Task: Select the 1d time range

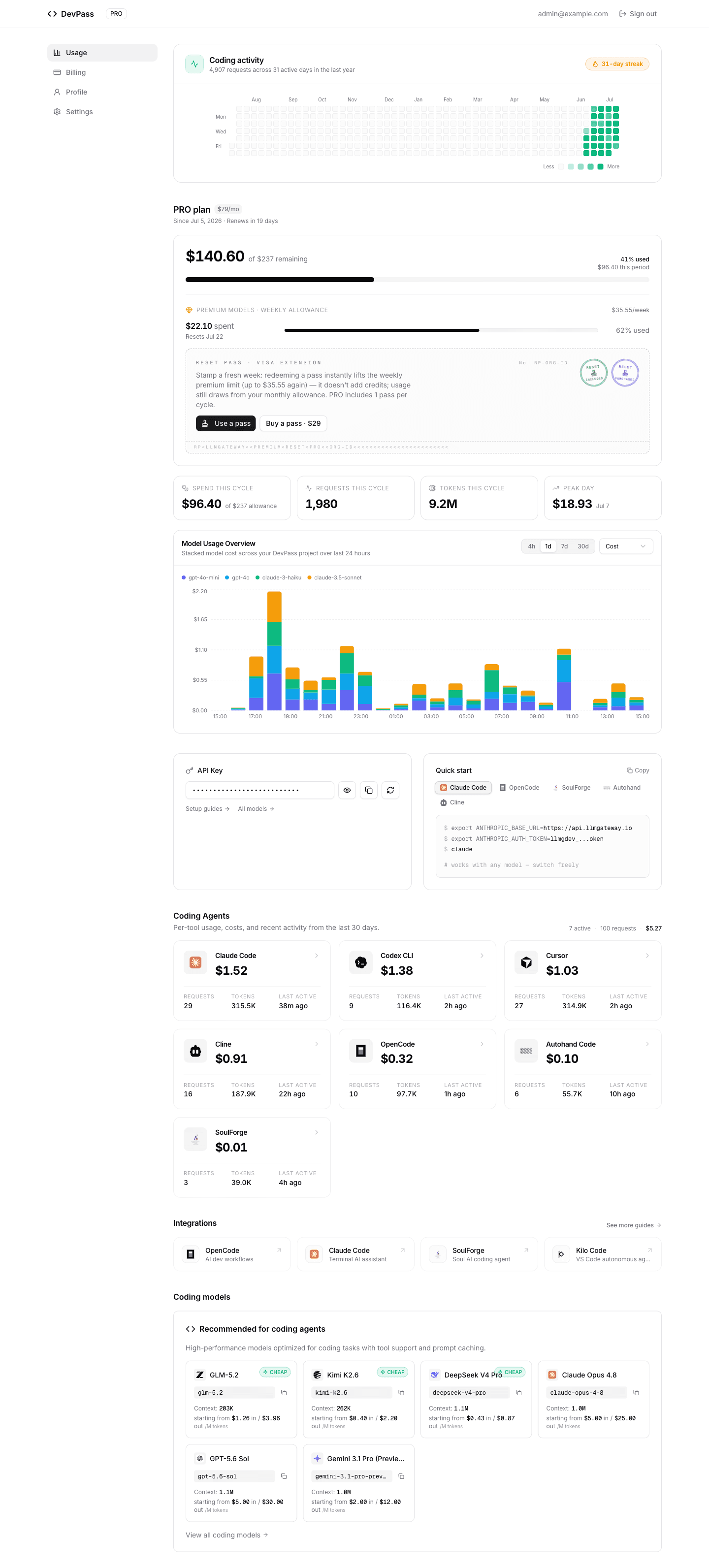Action: pos(548,546)
